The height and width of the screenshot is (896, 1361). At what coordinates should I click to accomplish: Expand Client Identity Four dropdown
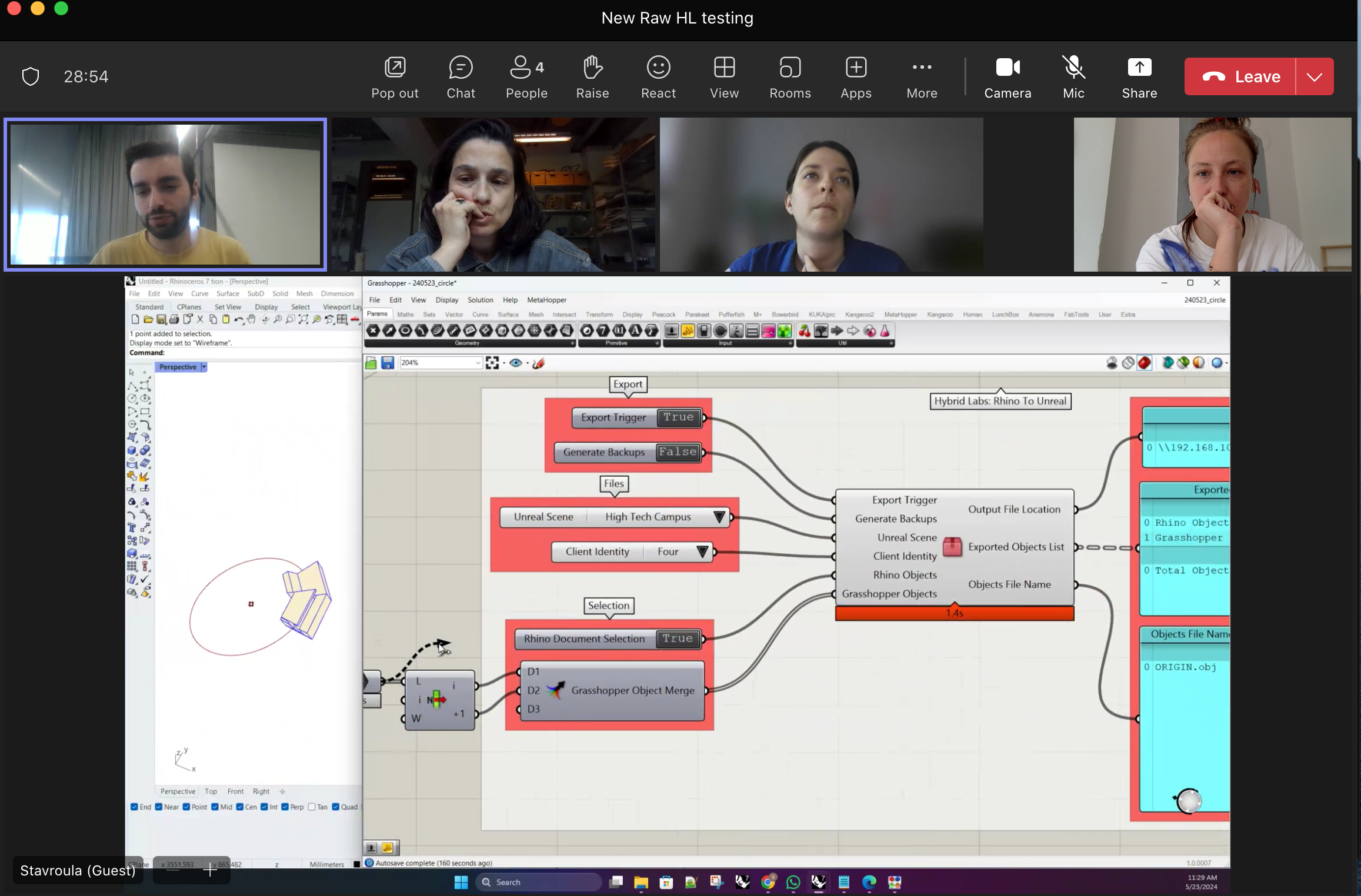tap(702, 551)
